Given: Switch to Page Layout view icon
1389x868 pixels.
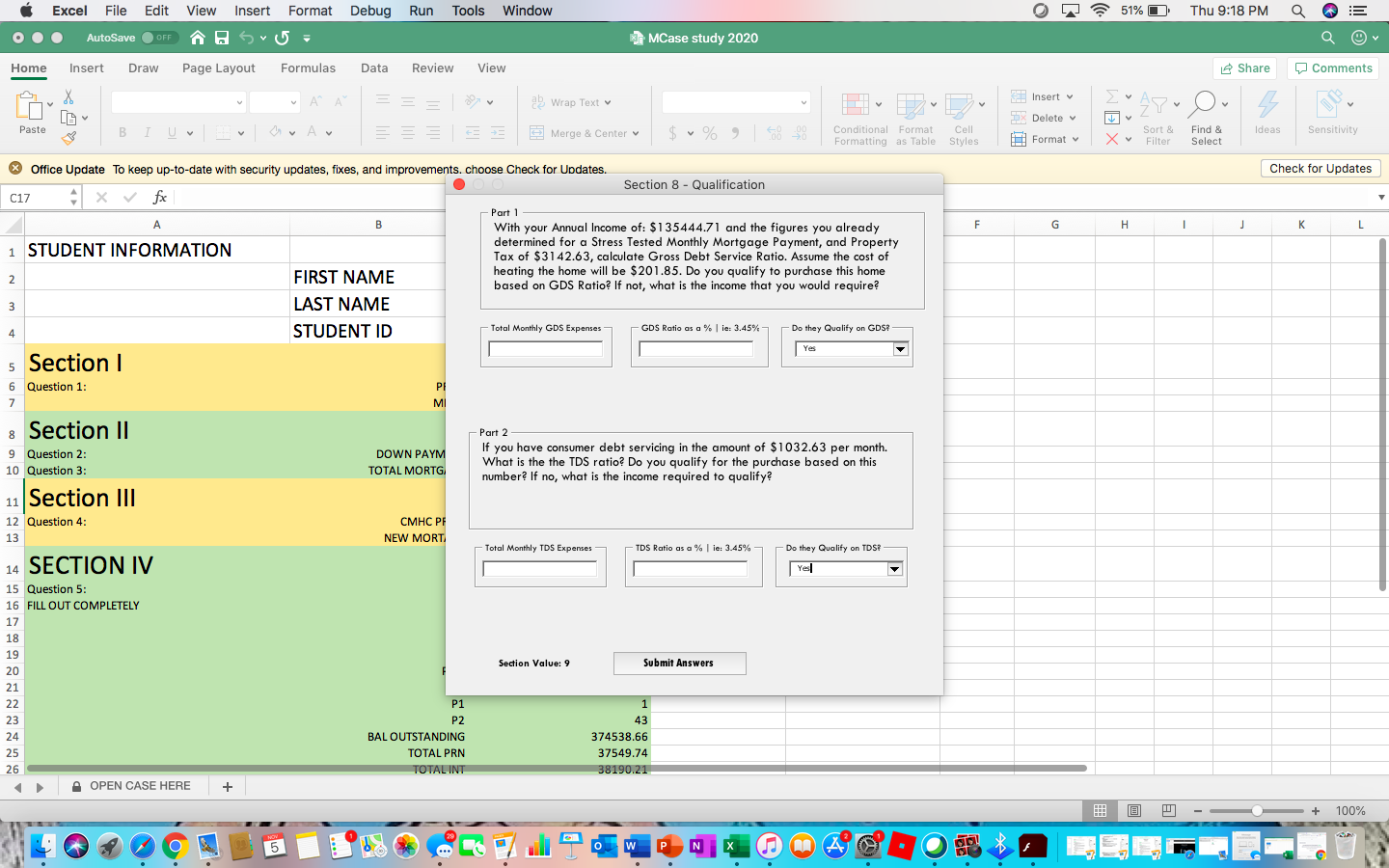Looking at the screenshot, I should coord(1134,811).
